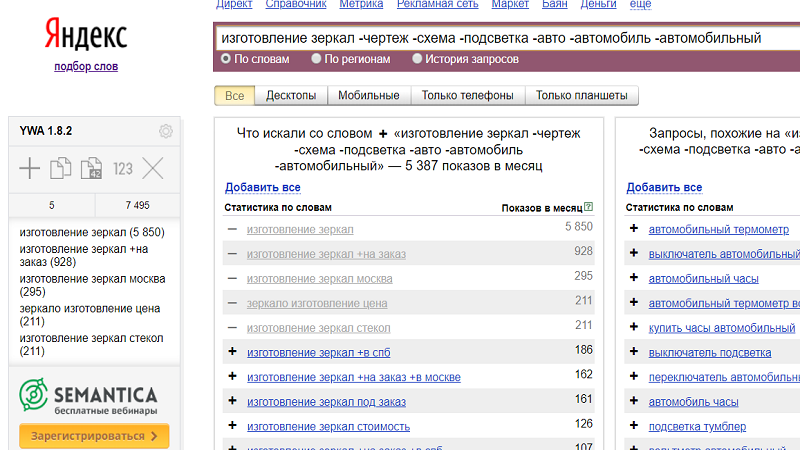The image size is (800, 450).
Task: Add 'автомобильный часы' with plus icon
Action: tap(634, 278)
